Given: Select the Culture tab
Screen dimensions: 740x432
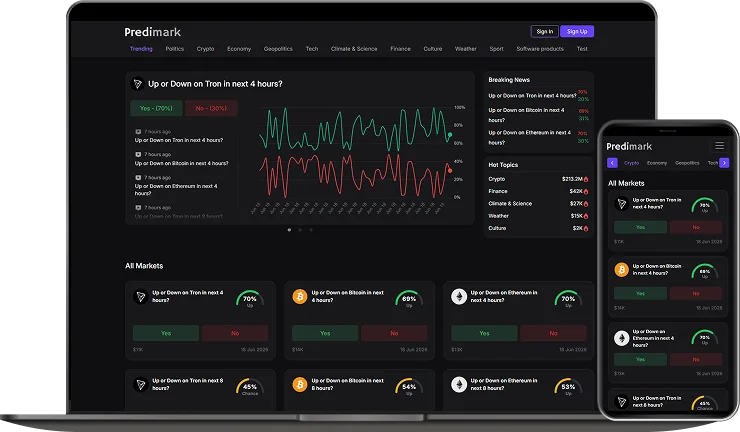Looking at the screenshot, I should [433, 49].
